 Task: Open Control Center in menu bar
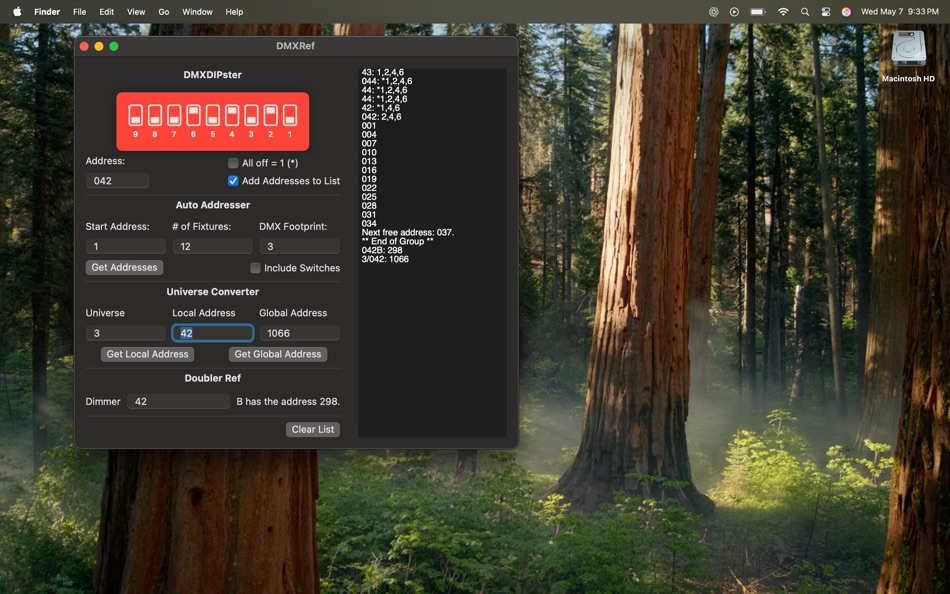pyautogui.click(x=826, y=12)
